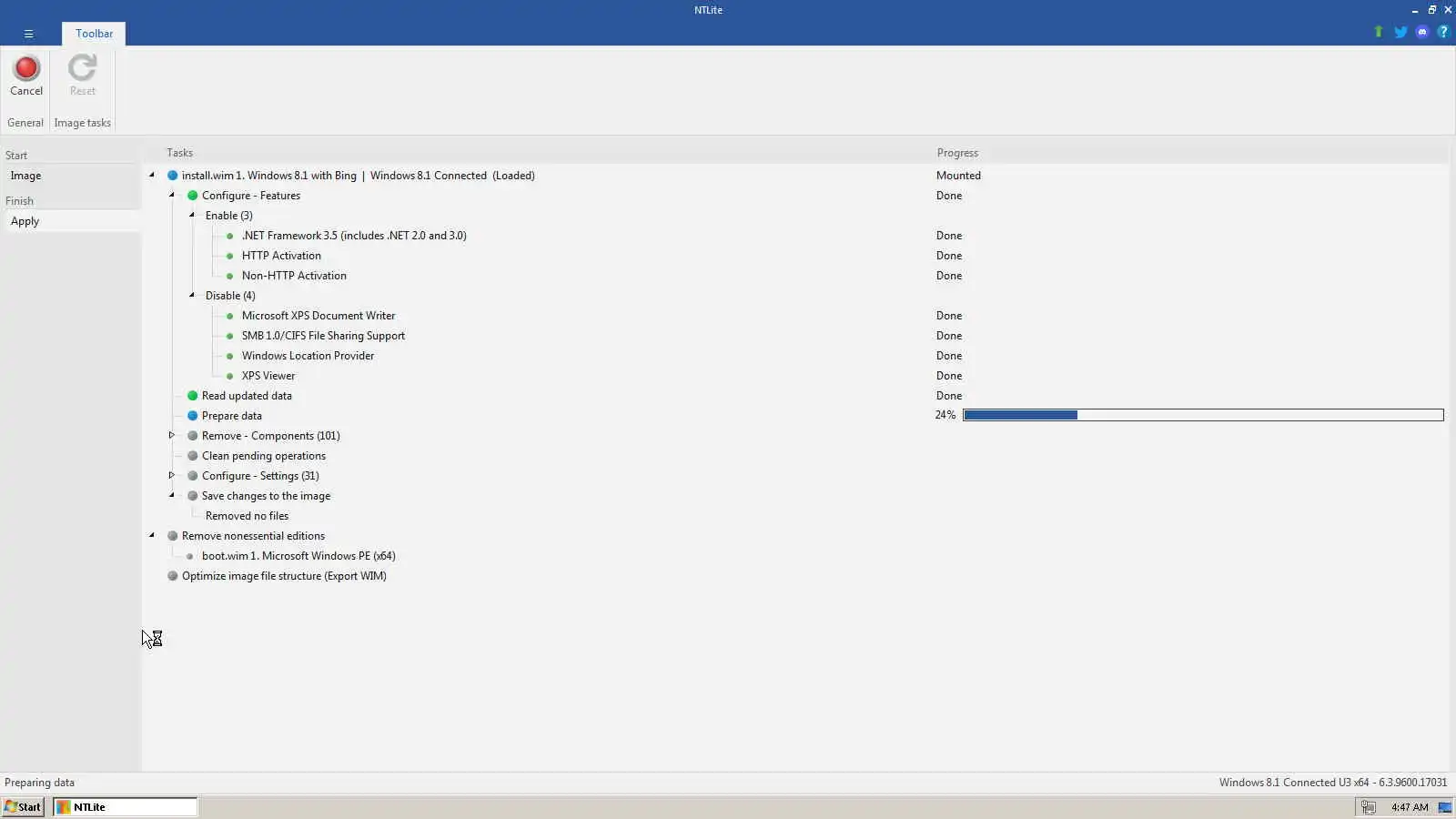Click the dot beside XPS Viewer
This screenshot has width=1456, height=819.
pos(229,376)
